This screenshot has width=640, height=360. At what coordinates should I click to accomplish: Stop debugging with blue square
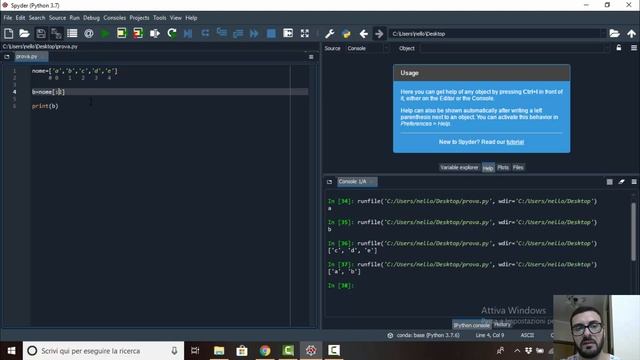point(271,33)
